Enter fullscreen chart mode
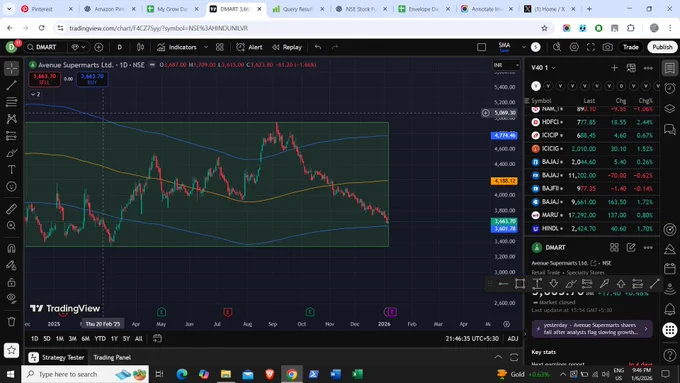Viewport: 680px width, 383px height. pos(591,47)
